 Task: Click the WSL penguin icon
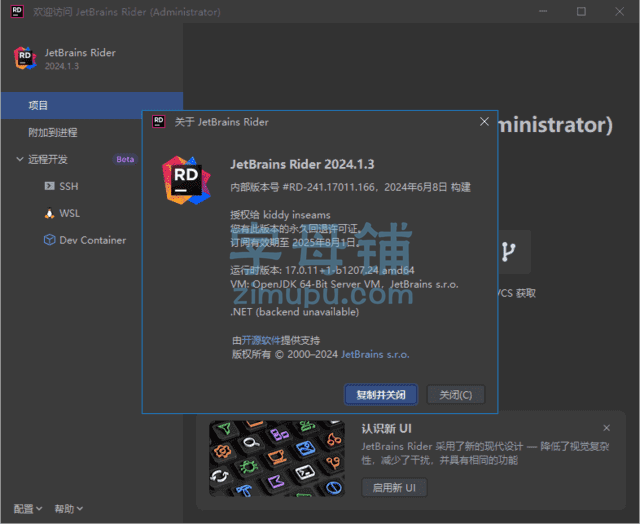[49, 213]
